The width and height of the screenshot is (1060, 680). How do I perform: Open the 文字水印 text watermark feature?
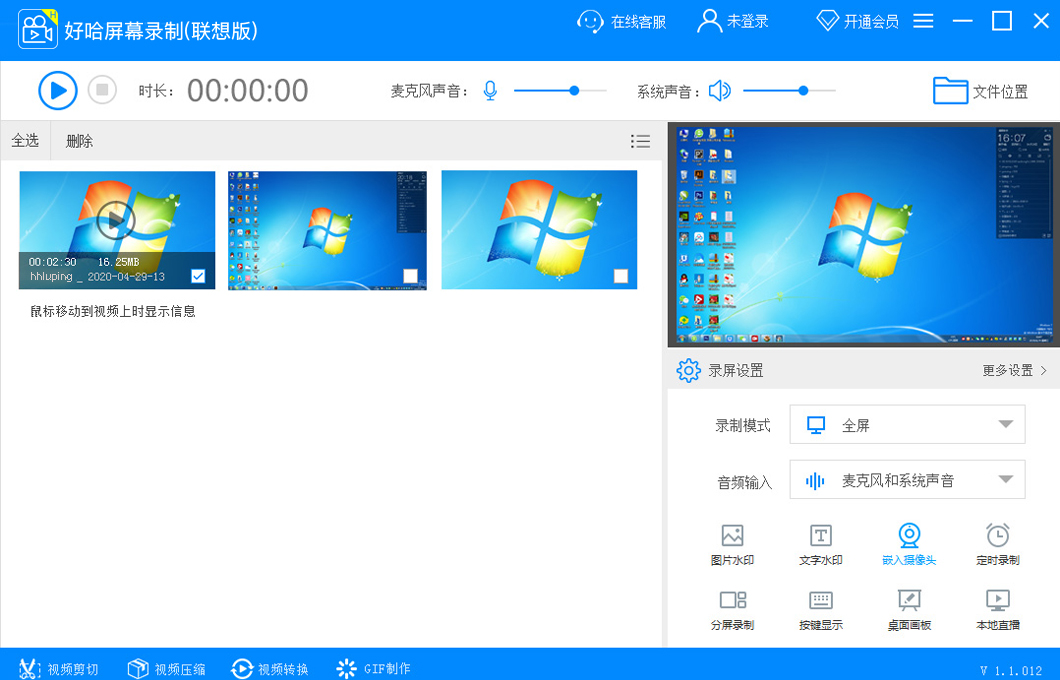tap(822, 543)
